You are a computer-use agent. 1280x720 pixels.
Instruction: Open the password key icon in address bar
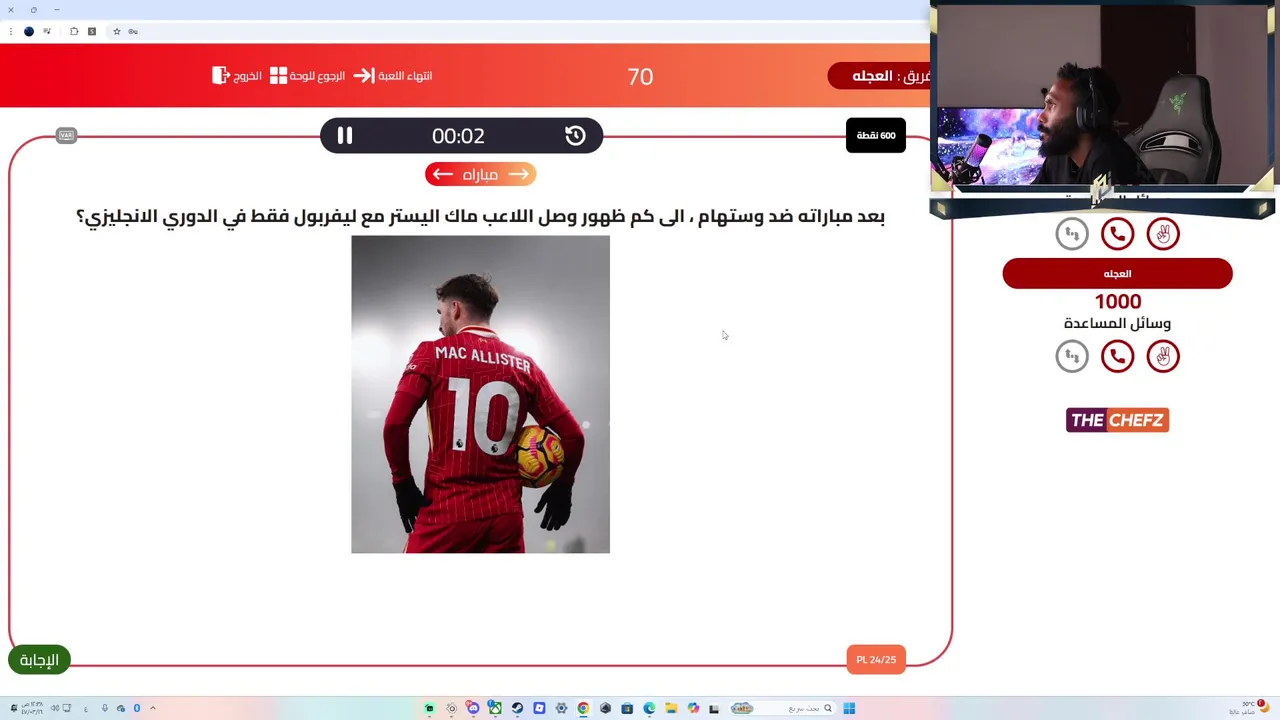pos(133,31)
